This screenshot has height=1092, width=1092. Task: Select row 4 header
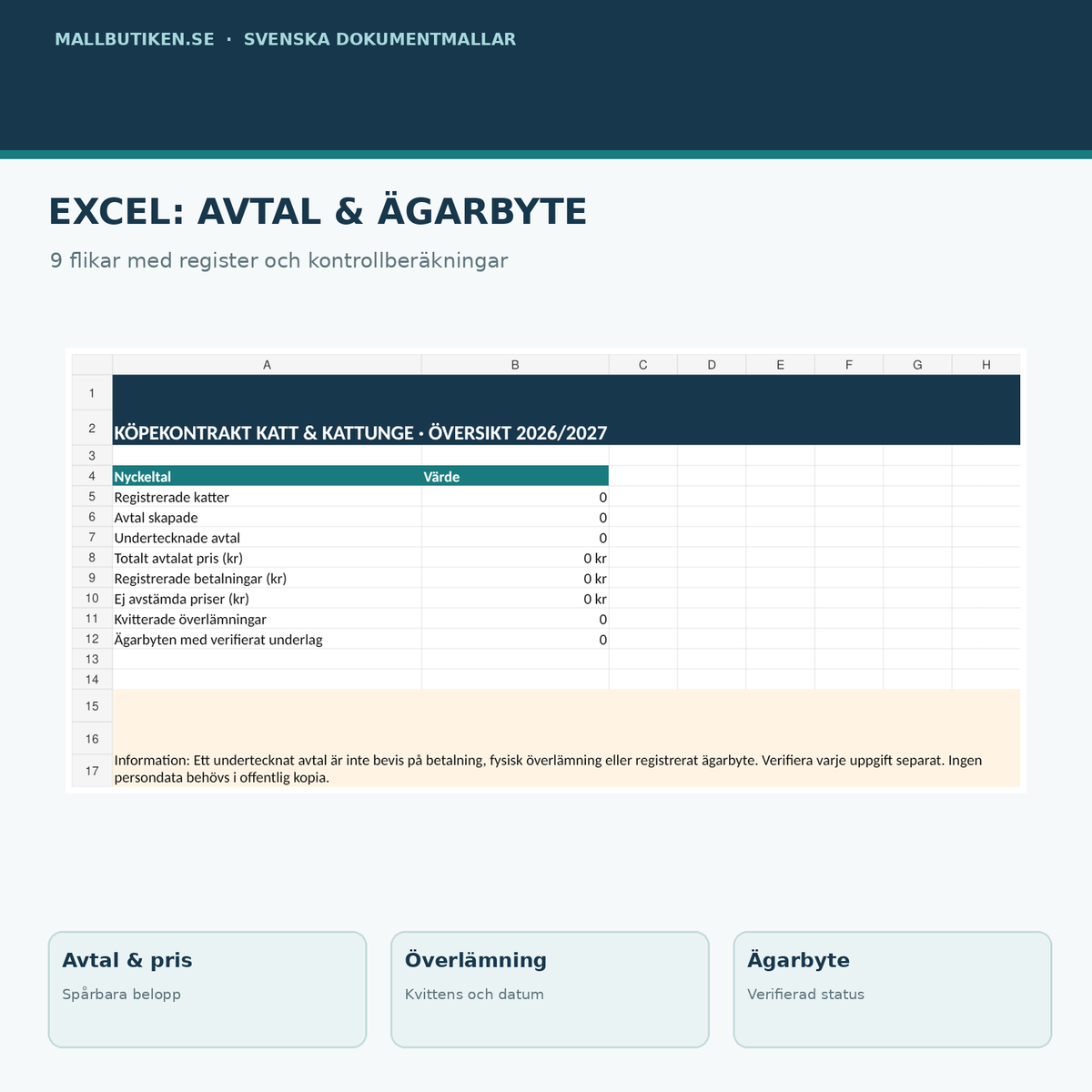coord(92,476)
